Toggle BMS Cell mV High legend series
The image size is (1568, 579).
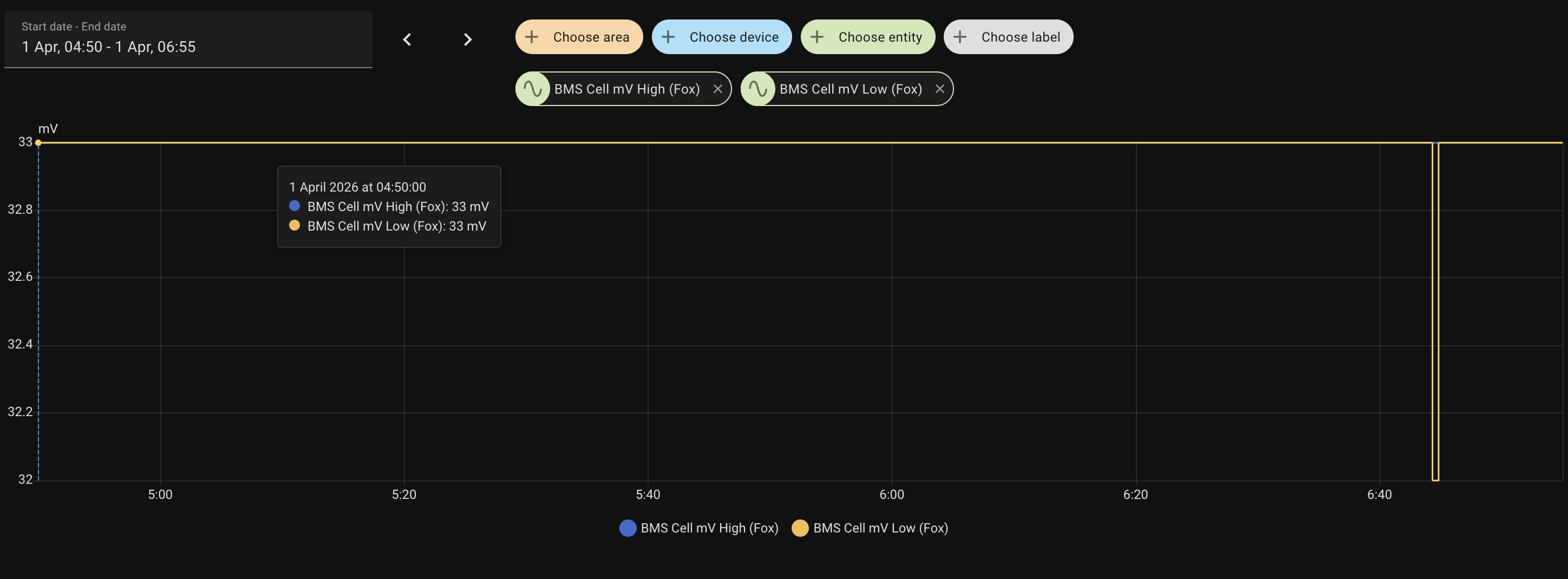coord(709,528)
